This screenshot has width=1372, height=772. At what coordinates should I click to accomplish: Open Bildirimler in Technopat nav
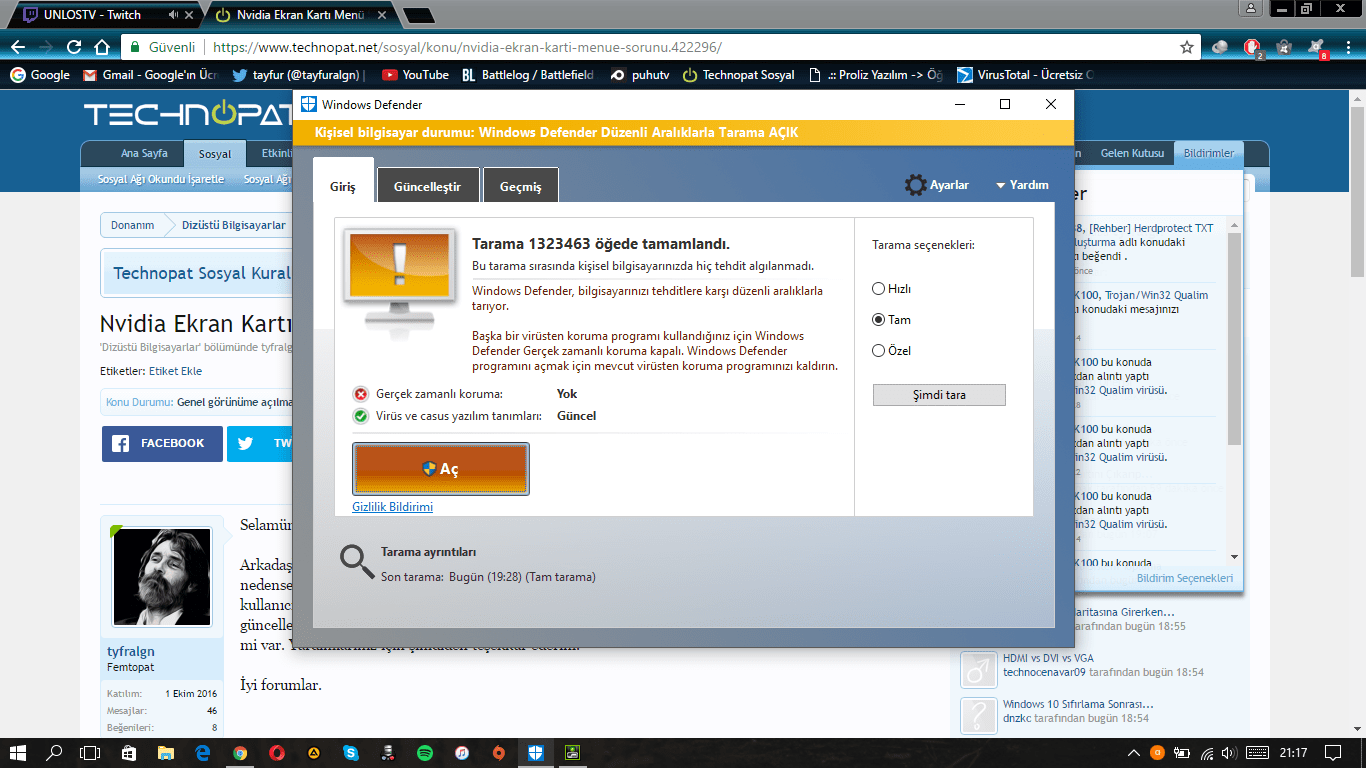1208,153
